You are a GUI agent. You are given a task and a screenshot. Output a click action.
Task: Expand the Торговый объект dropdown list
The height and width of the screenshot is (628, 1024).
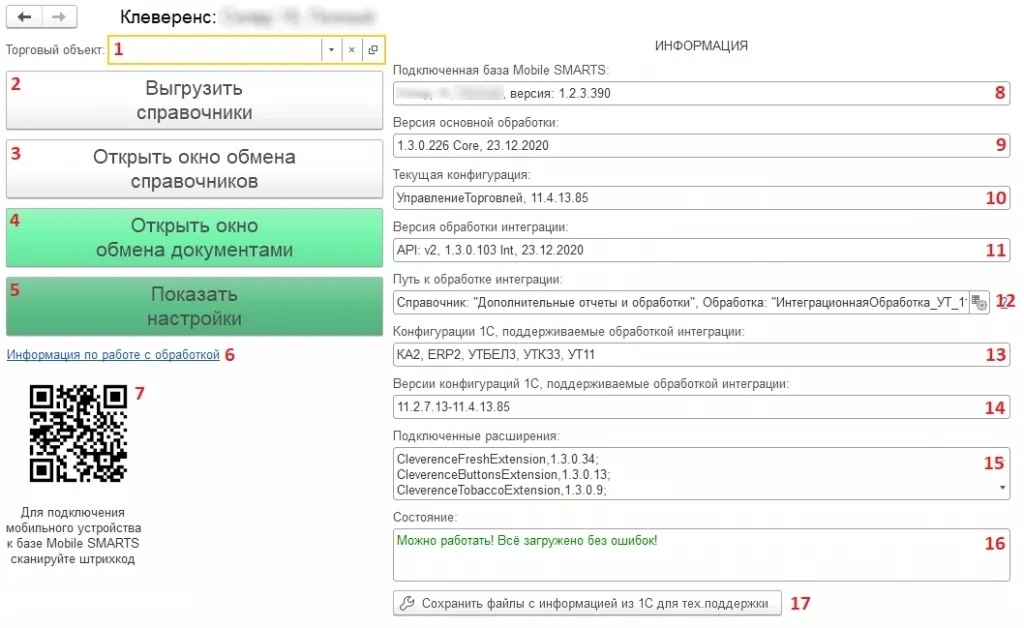click(331, 50)
